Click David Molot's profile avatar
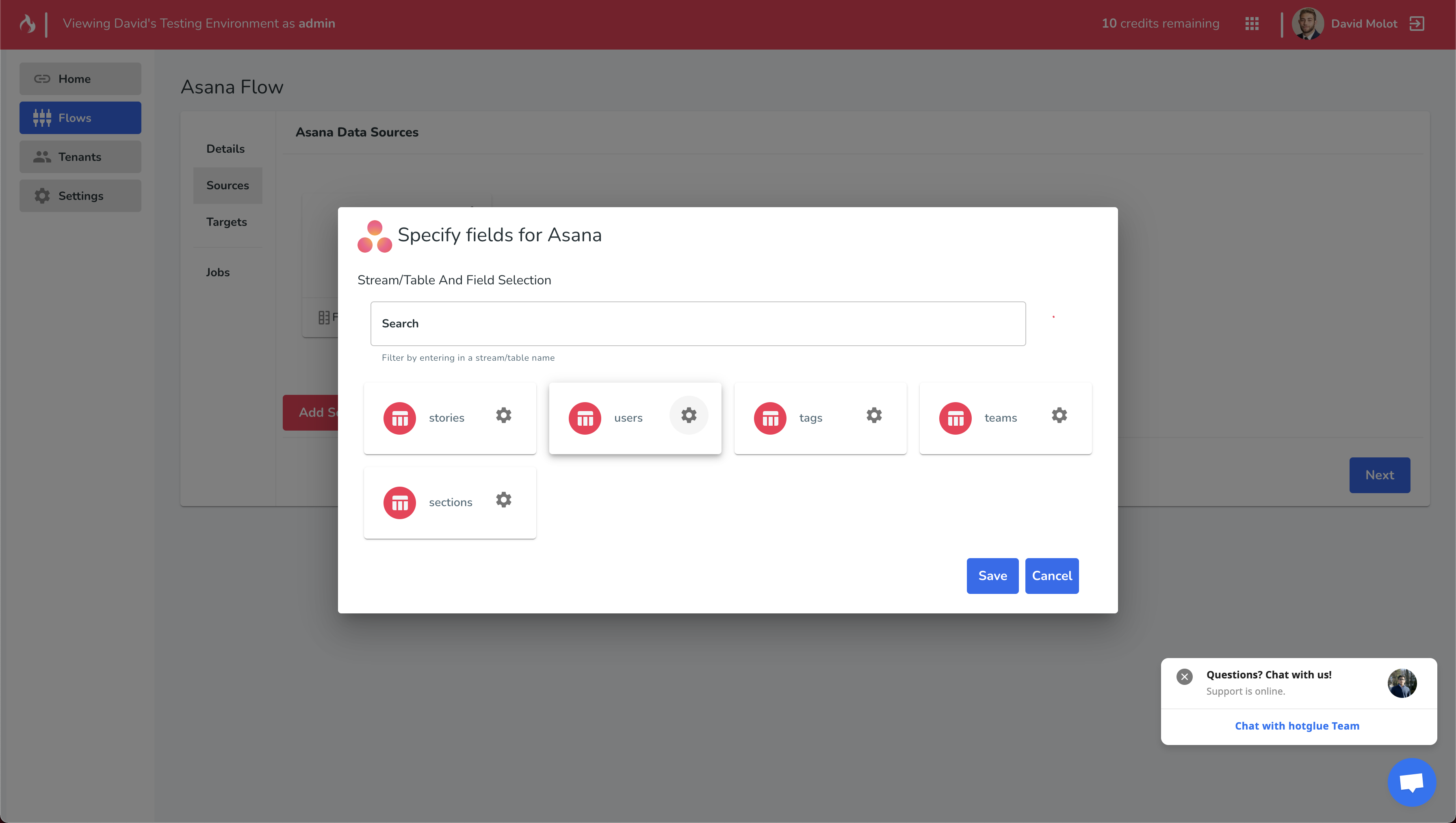1456x823 pixels. pyautogui.click(x=1308, y=24)
